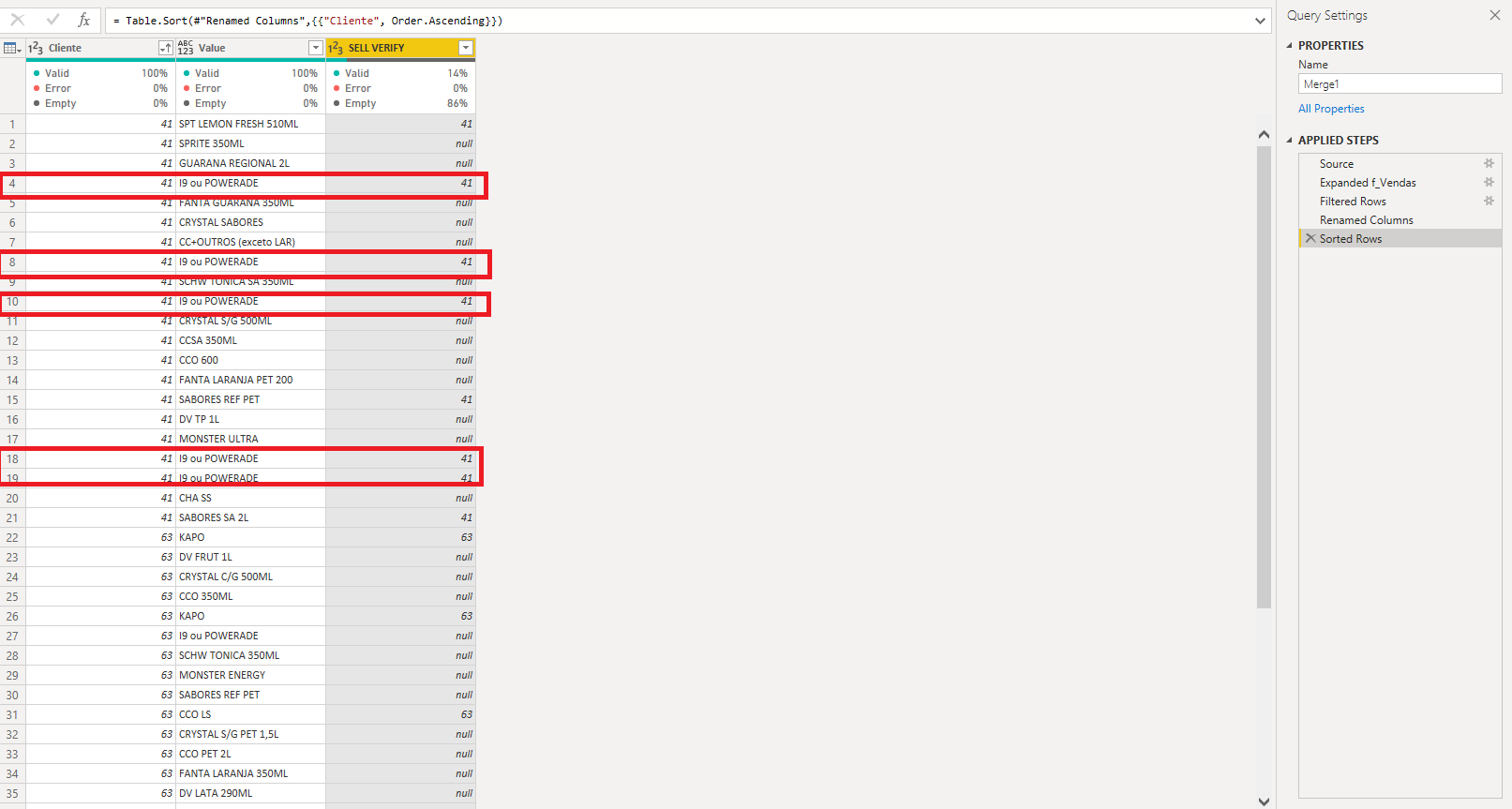
Task: Delete the Sorted Rows step
Action: (x=1310, y=238)
